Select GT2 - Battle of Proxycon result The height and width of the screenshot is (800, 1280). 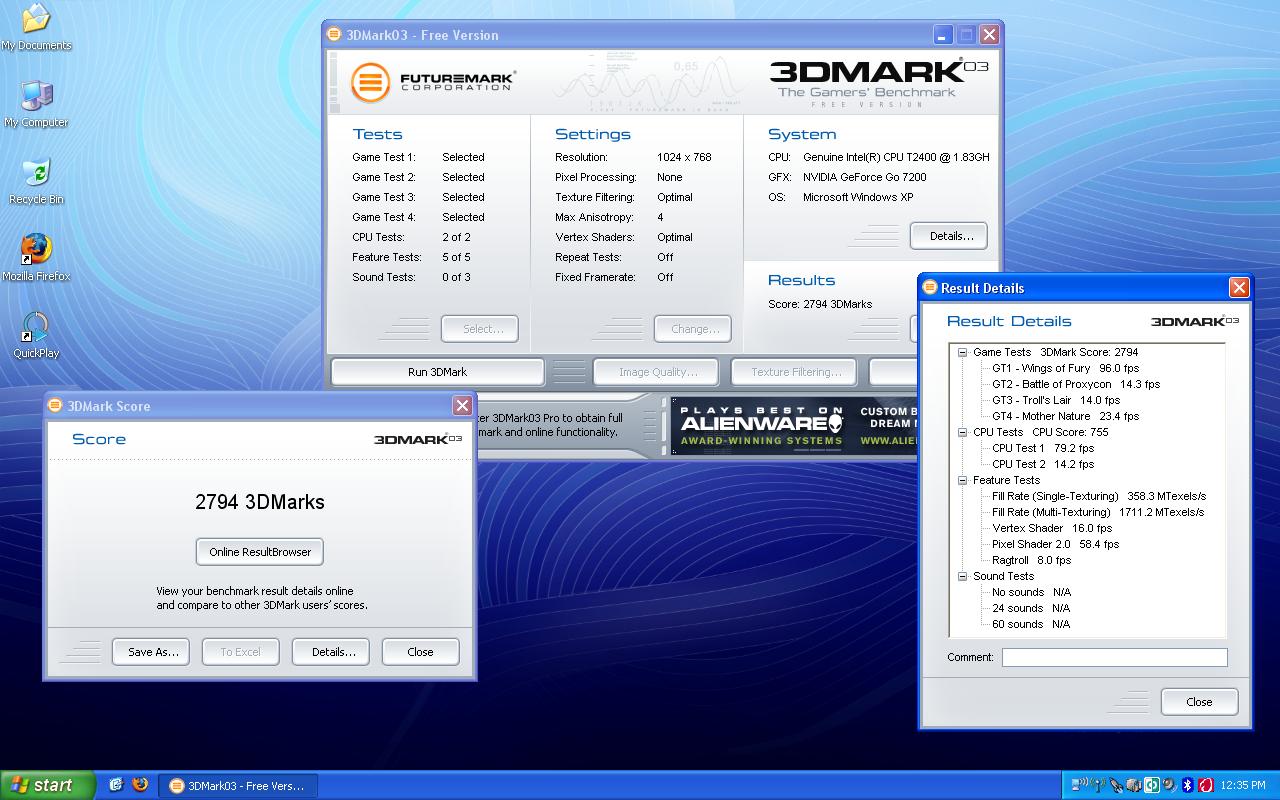(x=1076, y=384)
